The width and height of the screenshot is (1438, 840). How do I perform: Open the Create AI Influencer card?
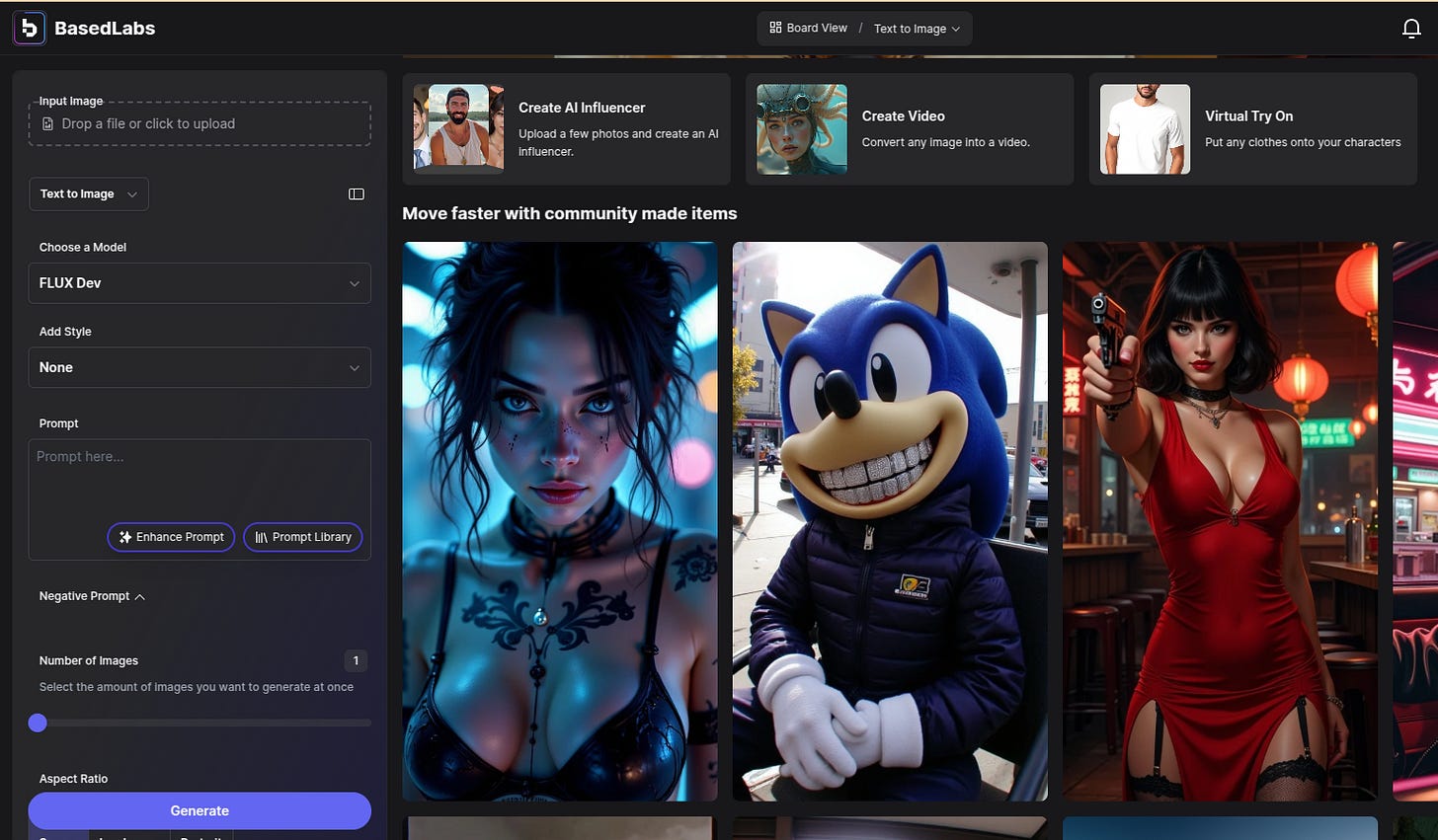pyautogui.click(x=566, y=129)
